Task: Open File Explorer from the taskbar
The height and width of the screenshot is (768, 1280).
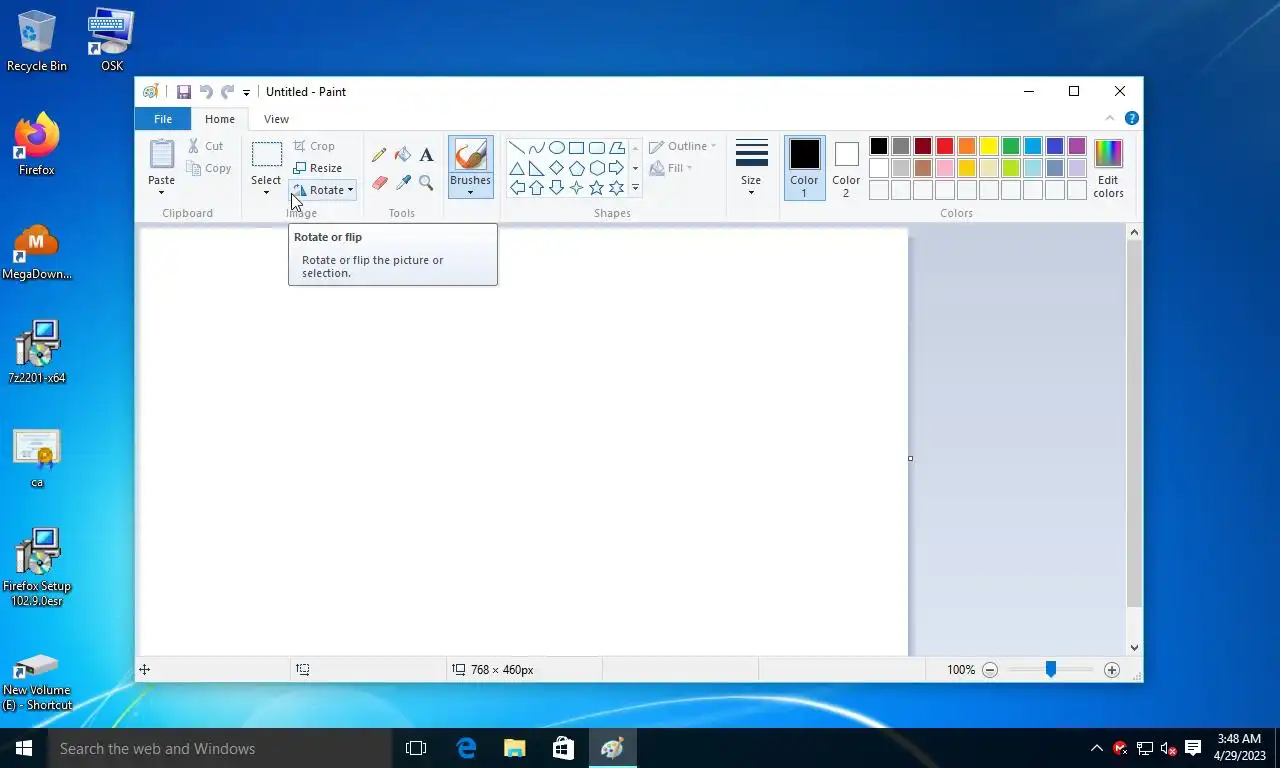Action: (x=515, y=748)
